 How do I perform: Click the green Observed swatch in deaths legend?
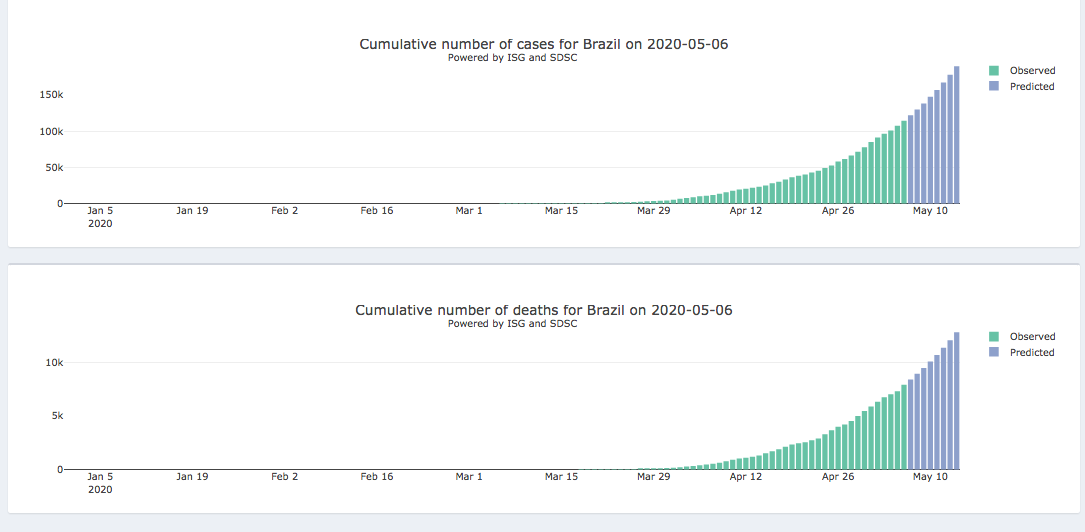(994, 337)
